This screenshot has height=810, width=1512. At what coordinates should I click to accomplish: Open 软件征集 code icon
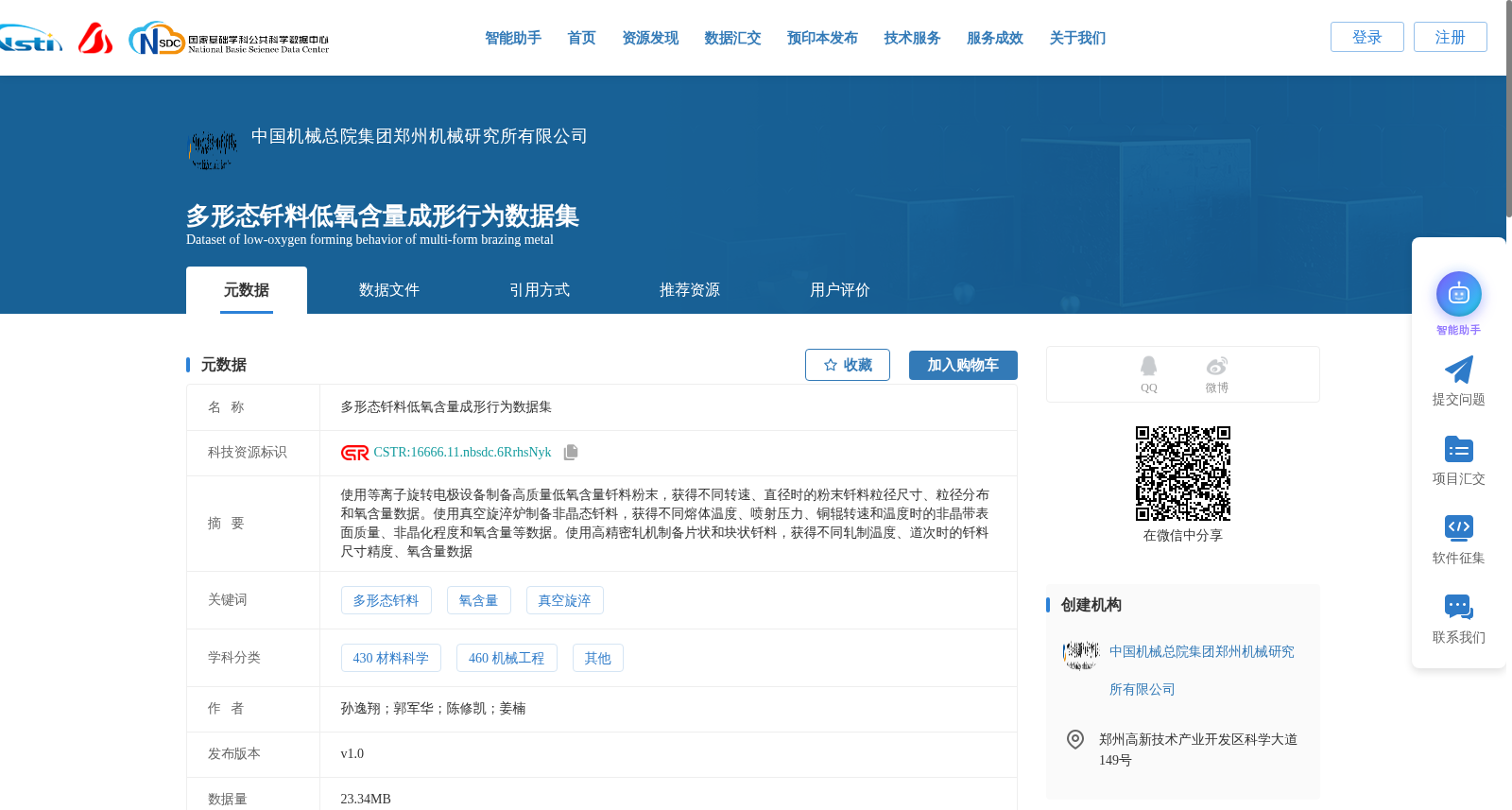pos(1459,527)
